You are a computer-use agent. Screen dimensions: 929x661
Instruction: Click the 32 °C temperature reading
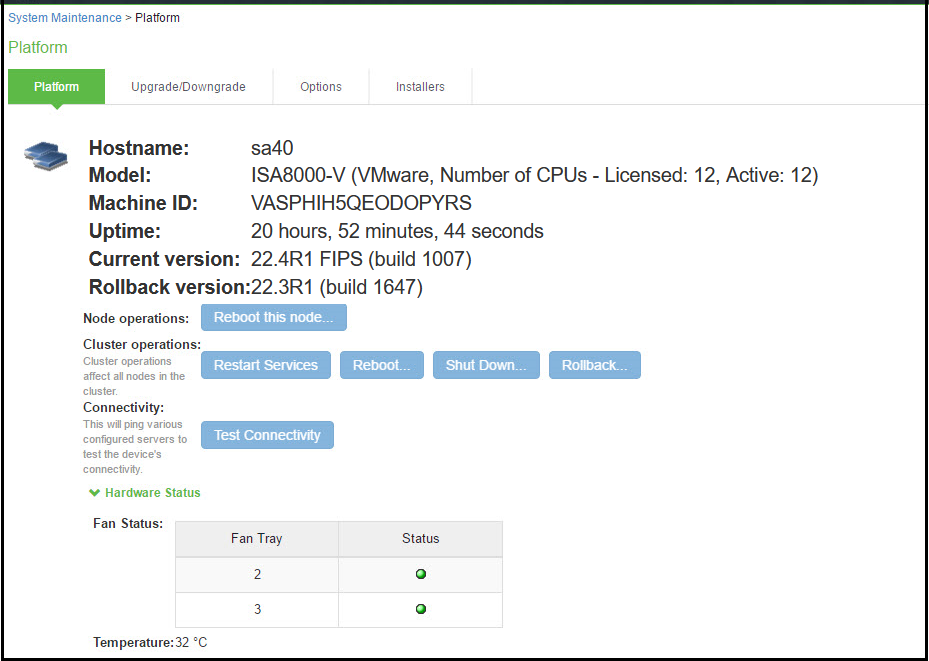(x=192, y=642)
